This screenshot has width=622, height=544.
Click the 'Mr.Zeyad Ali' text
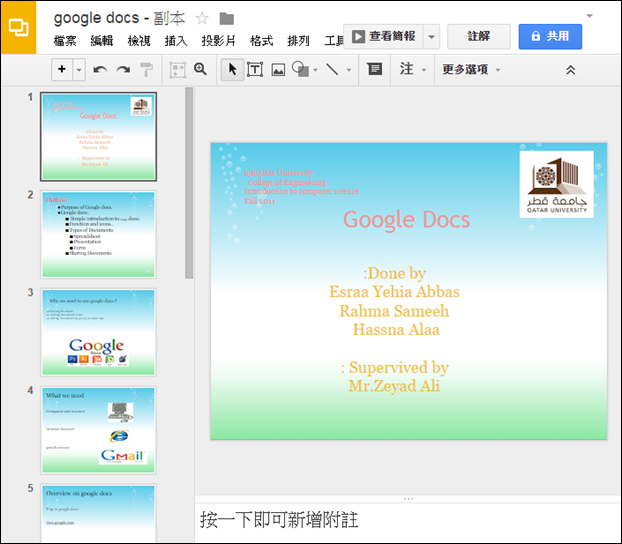point(394,386)
